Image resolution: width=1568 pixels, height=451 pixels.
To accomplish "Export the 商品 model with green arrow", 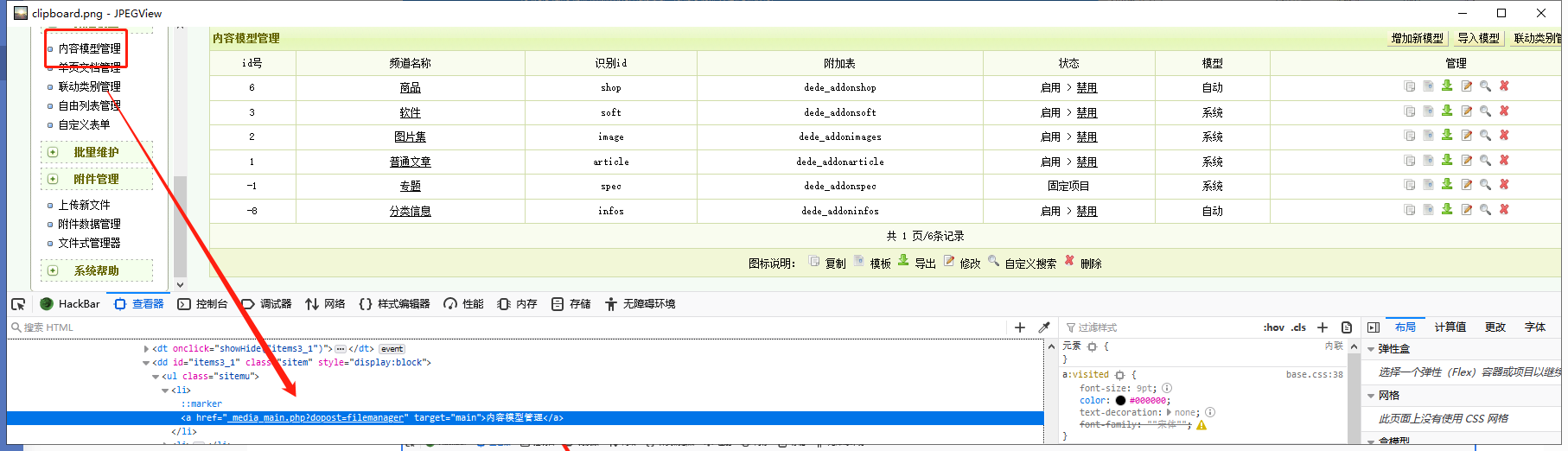I will click(x=1447, y=86).
